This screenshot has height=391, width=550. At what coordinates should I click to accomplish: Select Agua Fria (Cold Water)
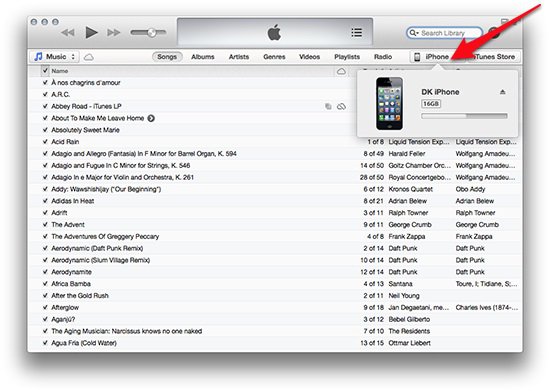[x=84, y=343]
